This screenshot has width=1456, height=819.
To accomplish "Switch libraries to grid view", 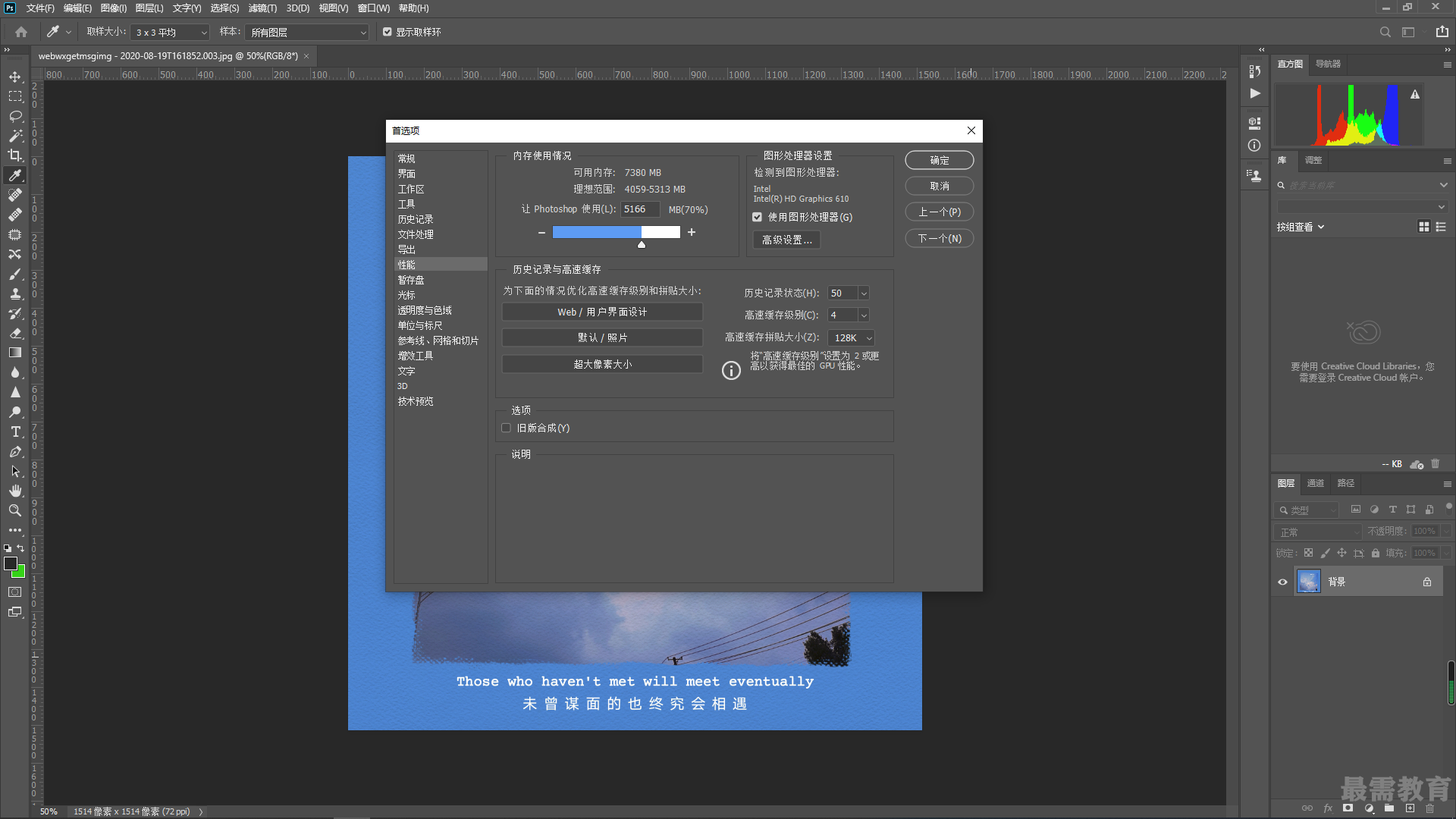I will pos(1423,227).
